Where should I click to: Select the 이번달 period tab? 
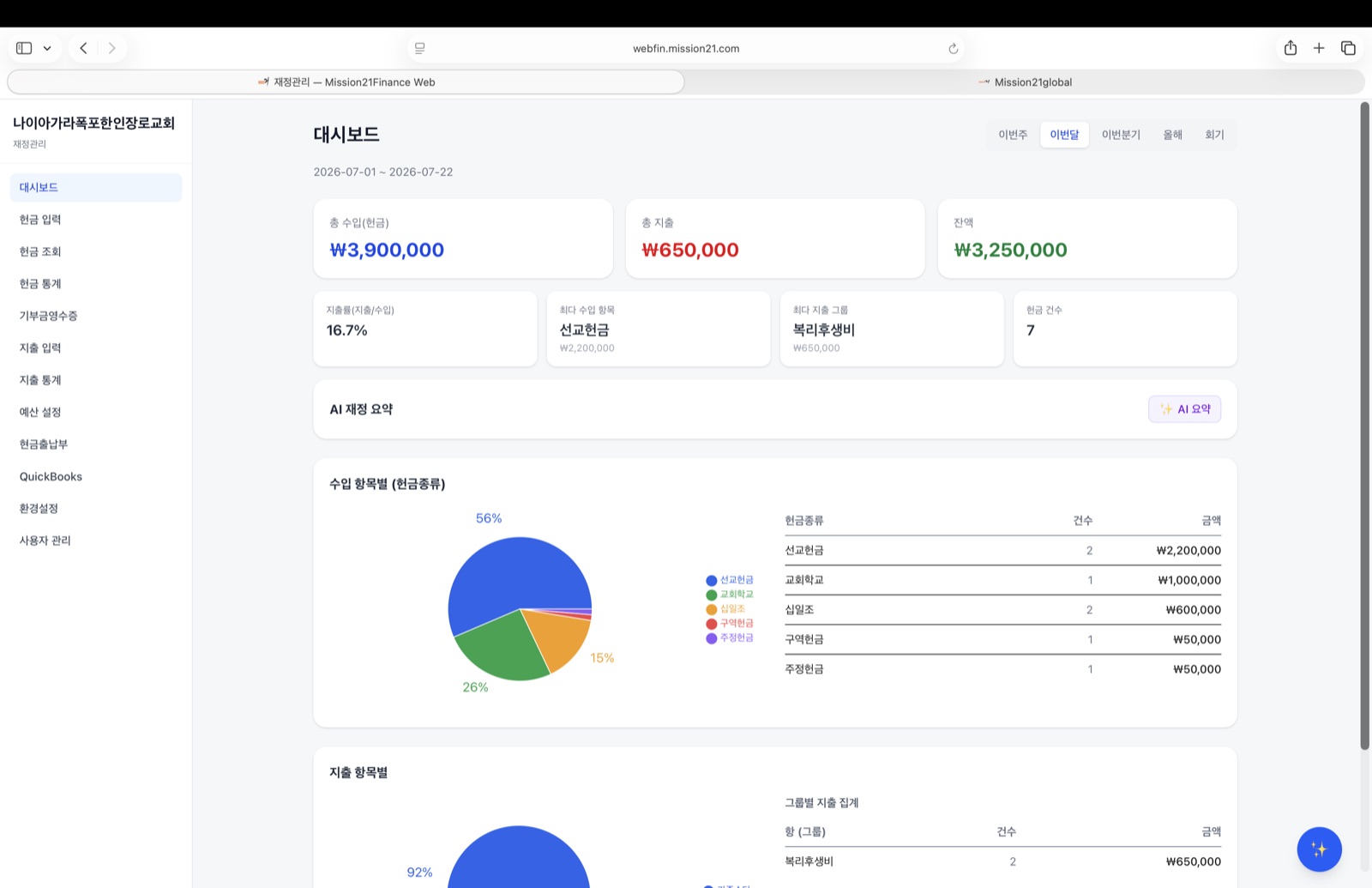[x=1064, y=135]
